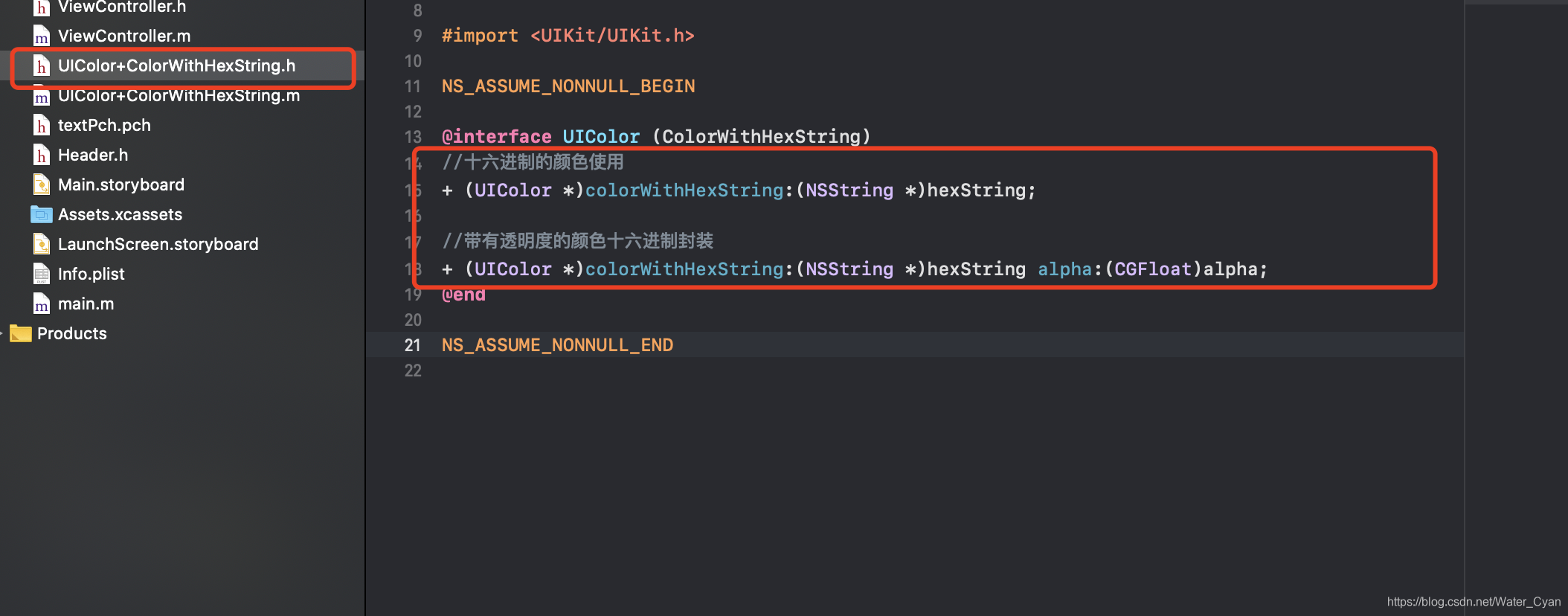Click NS_ASSUME_NONNULL_BEGIN macro text
This screenshot has width=1568, height=616.
click(568, 86)
